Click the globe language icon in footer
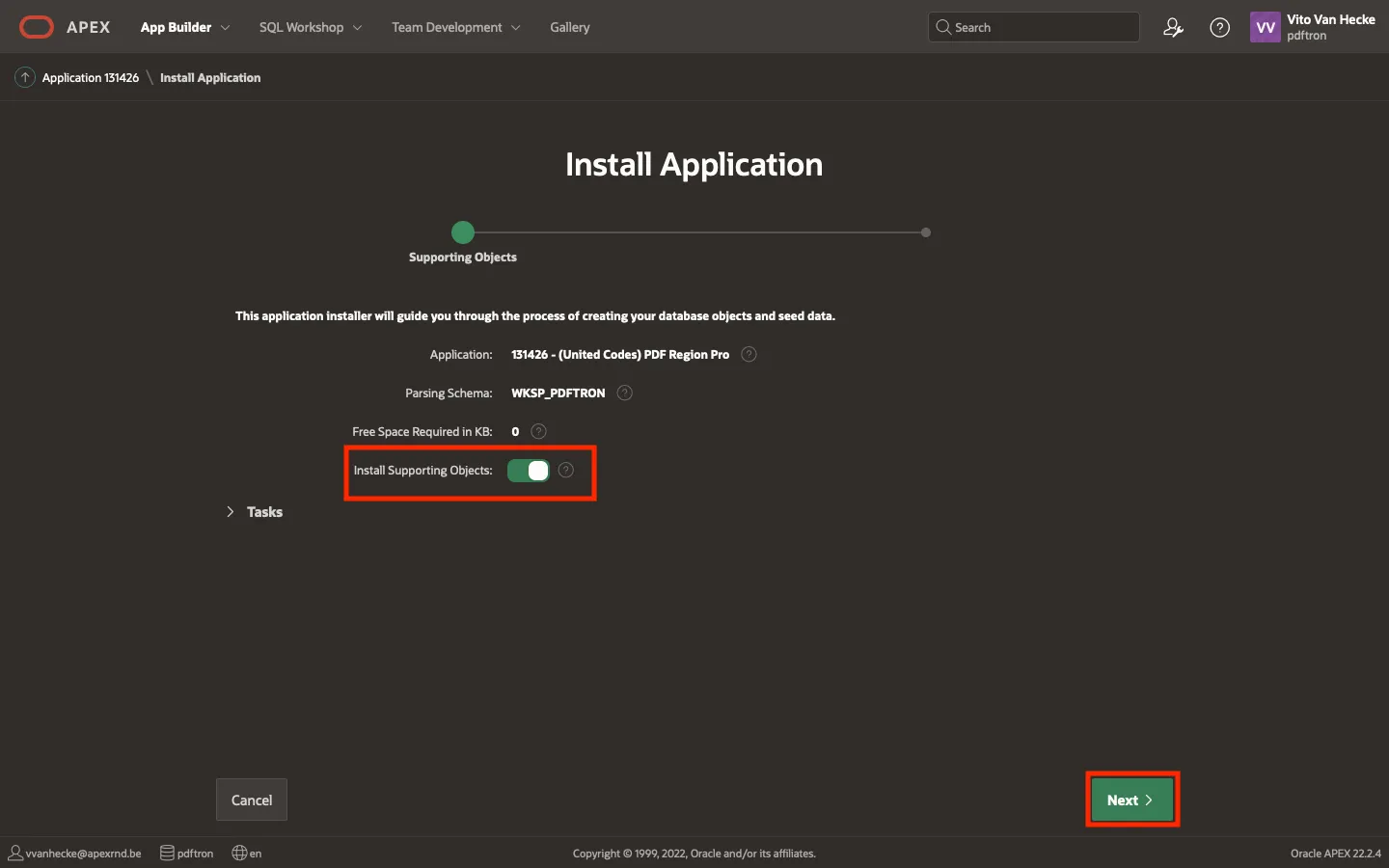The height and width of the screenshot is (868, 1389). click(x=240, y=854)
